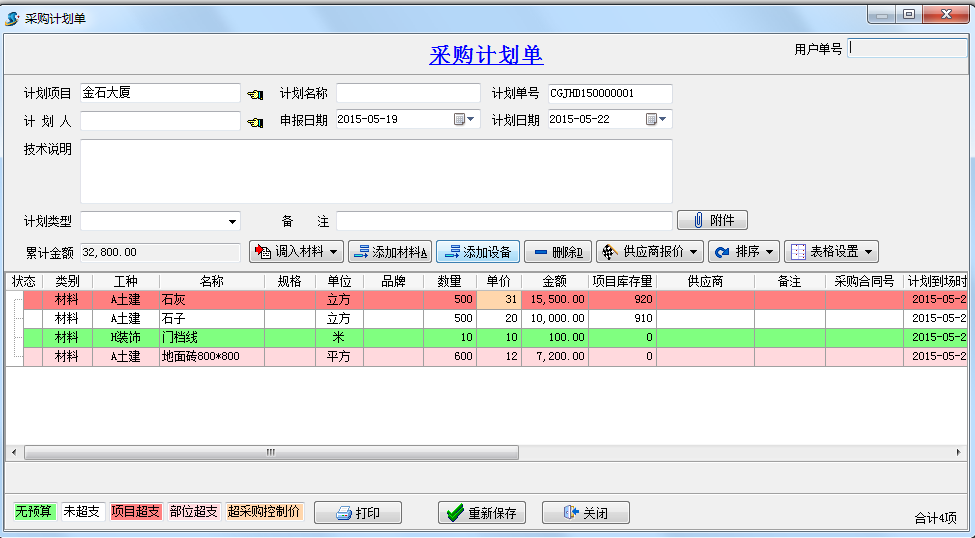The width and height of the screenshot is (975, 538).
Task: Click the 计划名称 input field
Action: pyautogui.click(x=408, y=93)
